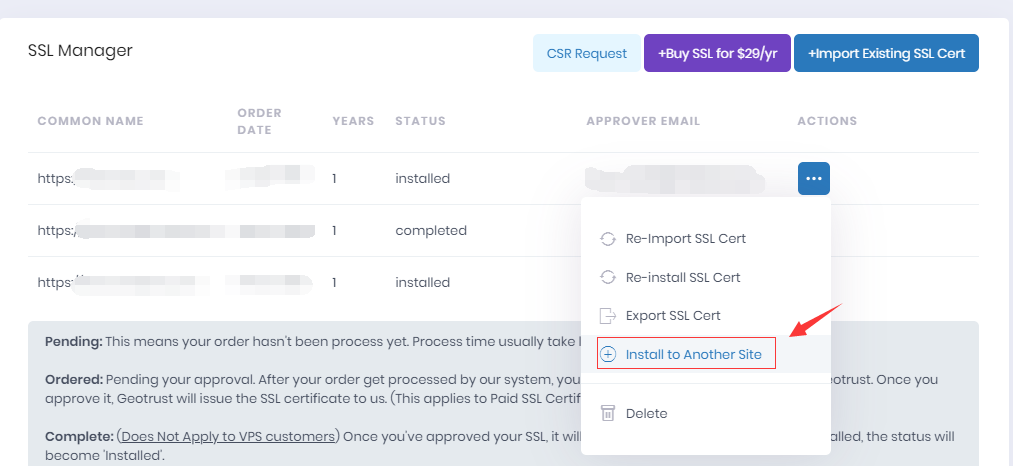Select Export SSL Cert option
The image size is (1013, 466).
(673, 316)
